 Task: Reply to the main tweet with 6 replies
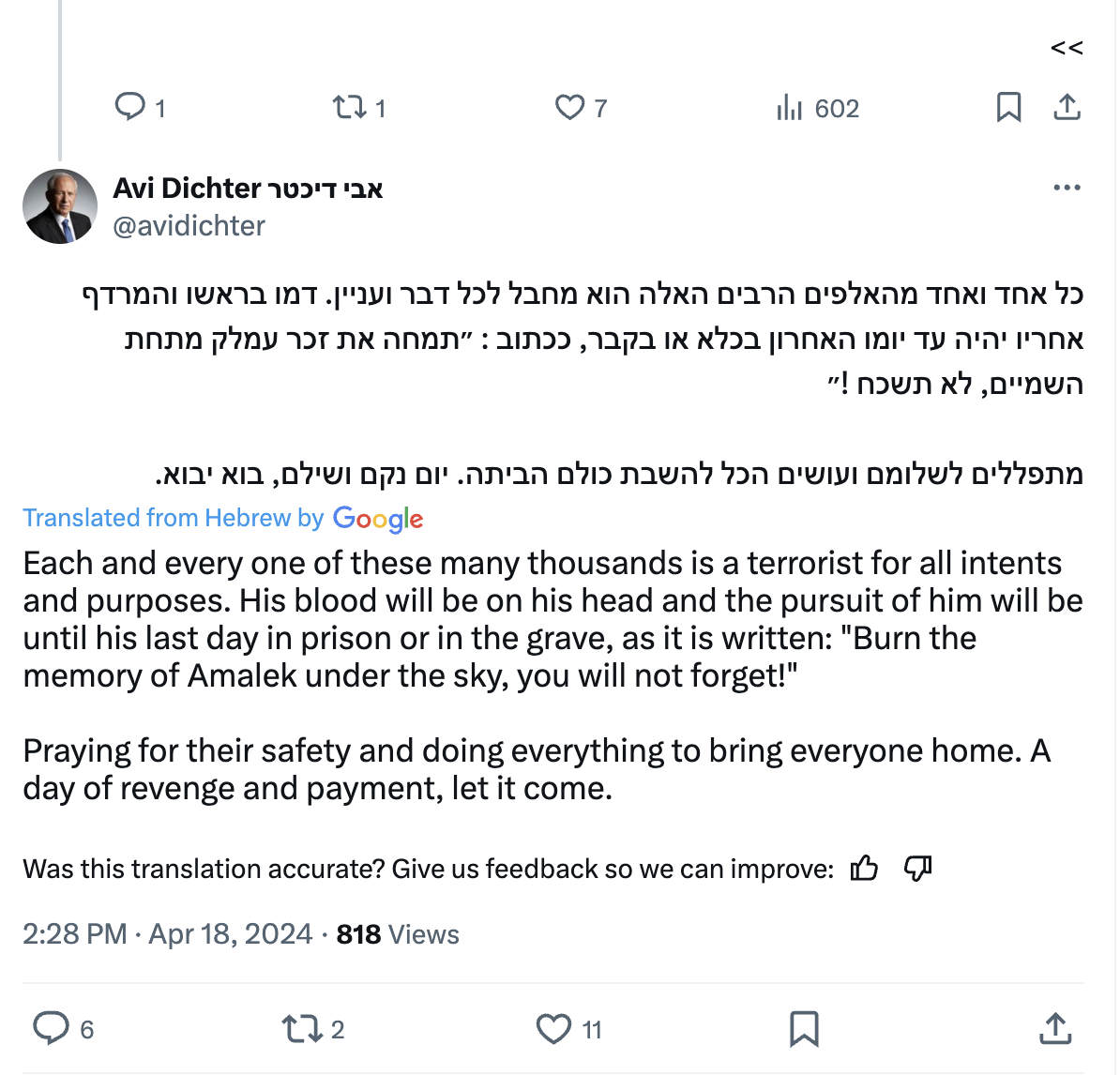52,1028
